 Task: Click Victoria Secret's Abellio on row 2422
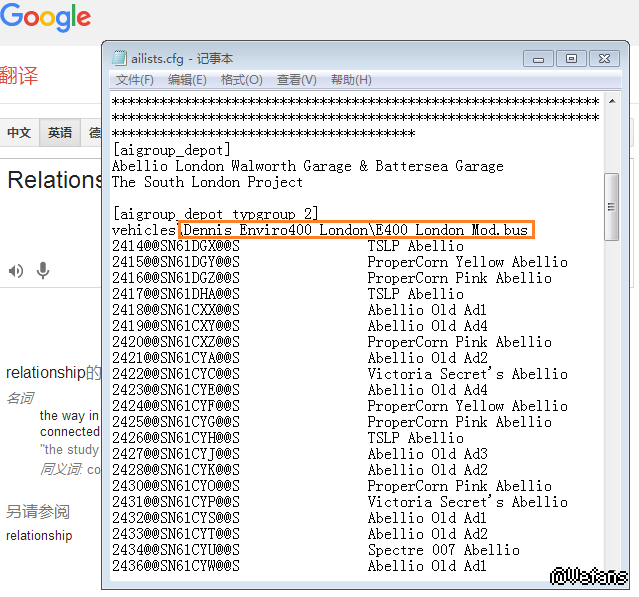pos(467,374)
